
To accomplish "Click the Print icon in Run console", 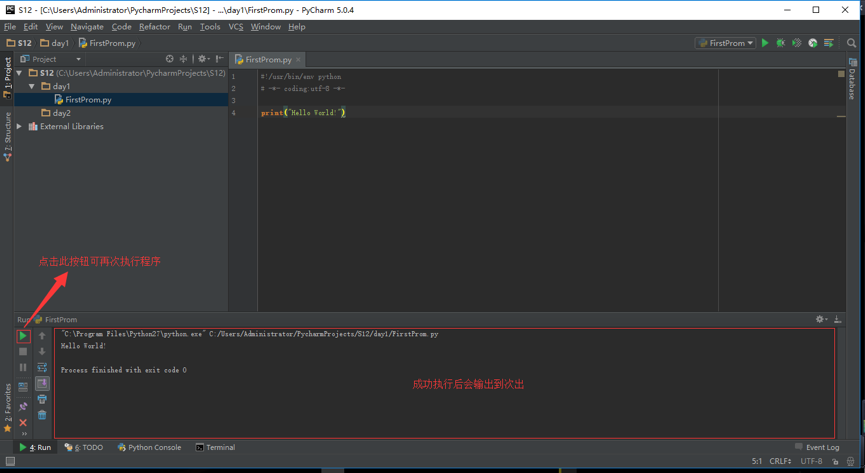I will (42, 399).
